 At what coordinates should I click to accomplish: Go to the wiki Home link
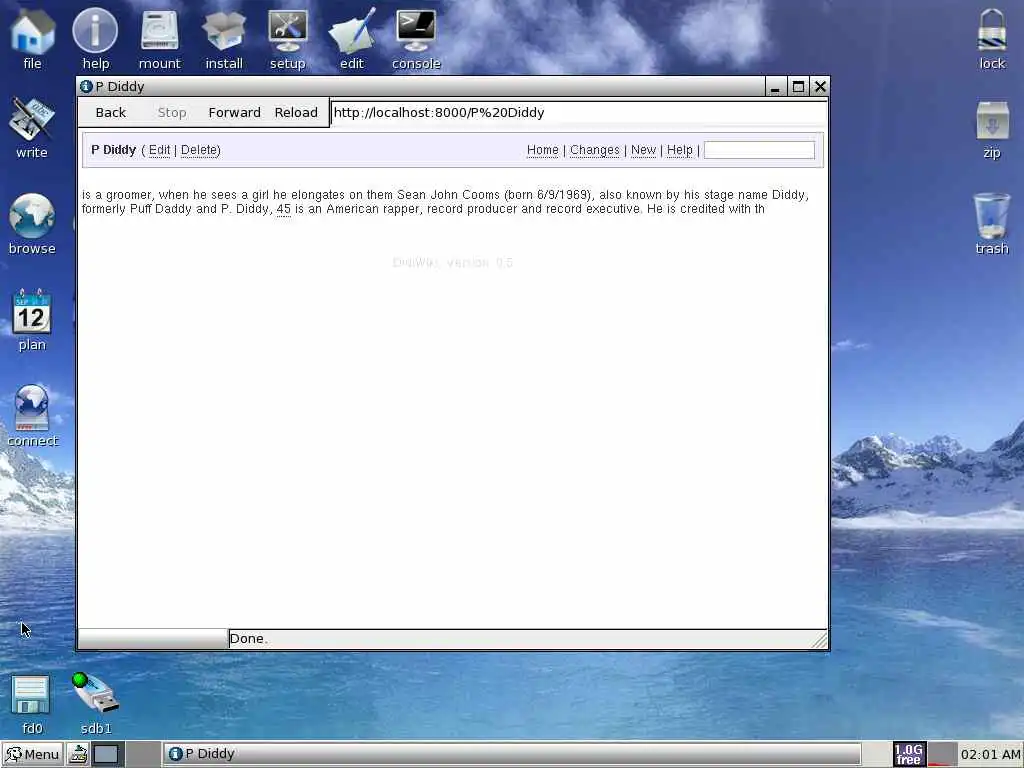click(x=543, y=150)
